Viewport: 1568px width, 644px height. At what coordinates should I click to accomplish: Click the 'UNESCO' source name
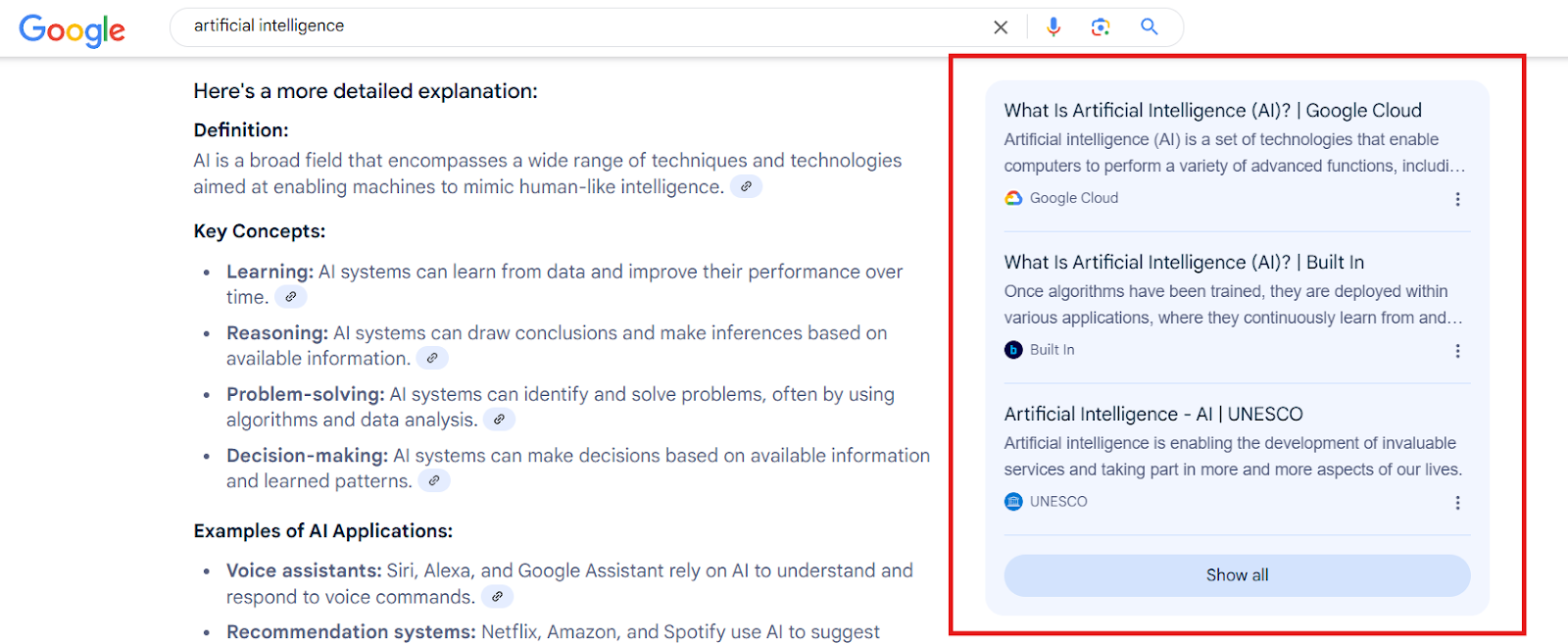pyautogui.click(x=1058, y=502)
